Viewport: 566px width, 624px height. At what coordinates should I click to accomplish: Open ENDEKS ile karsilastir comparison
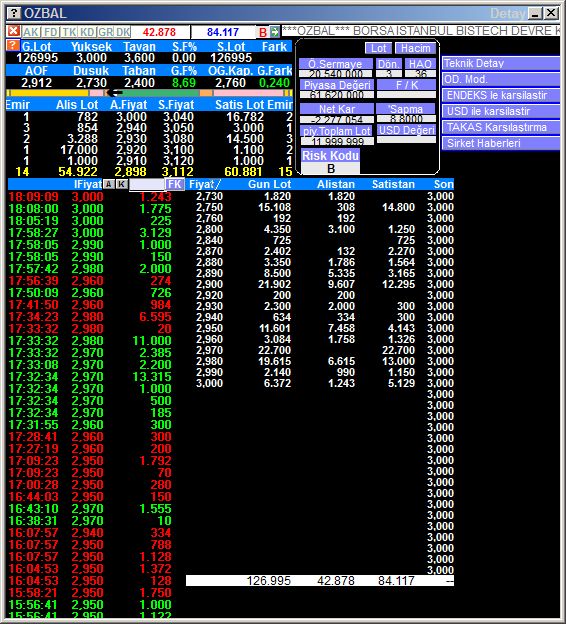click(x=501, y=96)
